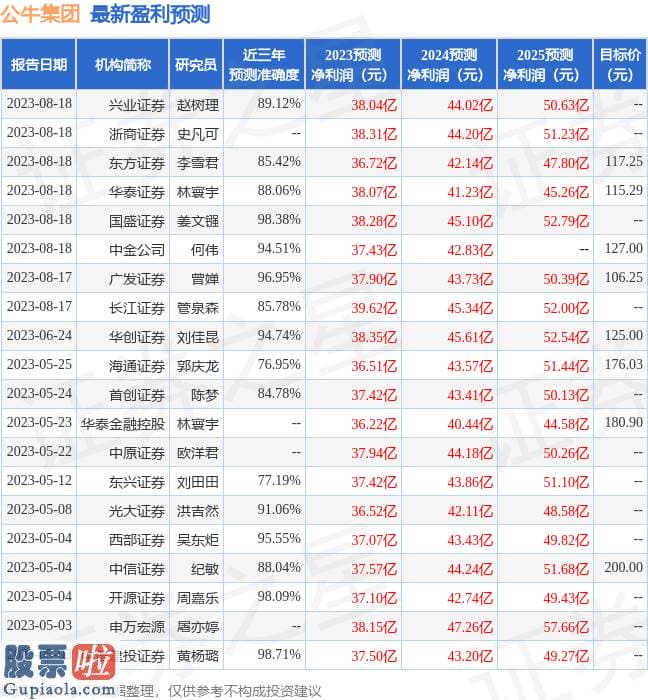Click researcher name 赵树理
Viewport: 648px width, 700px height.
[x=198, y=105]
